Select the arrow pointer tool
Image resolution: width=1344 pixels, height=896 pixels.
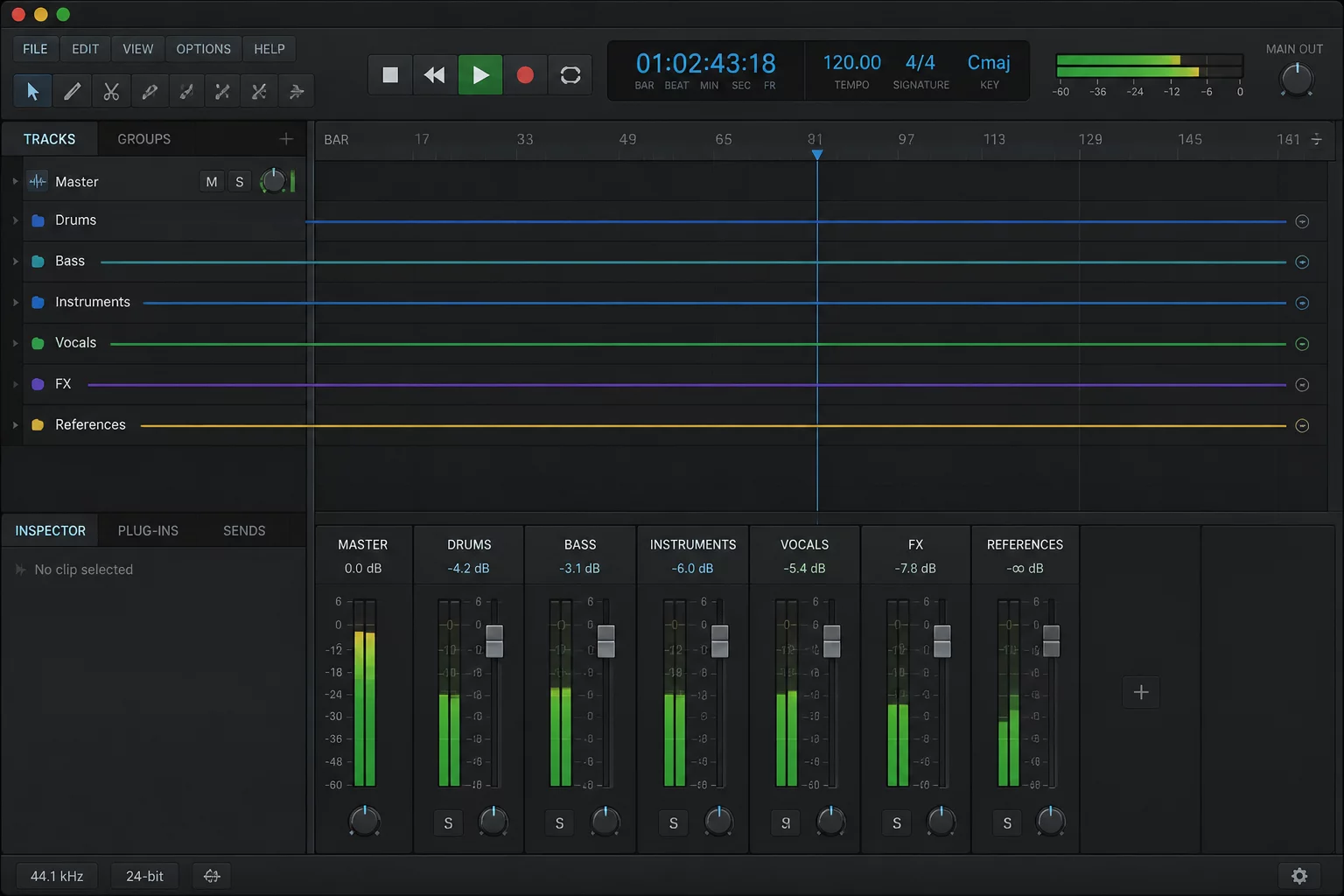tap(32, 91)
